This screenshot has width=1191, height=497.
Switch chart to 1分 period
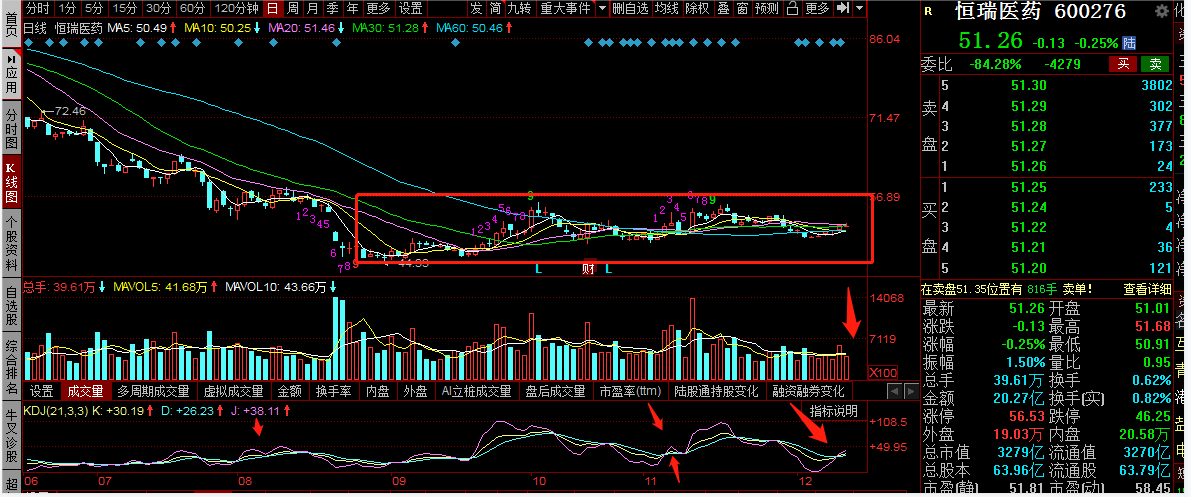point(67,8)
